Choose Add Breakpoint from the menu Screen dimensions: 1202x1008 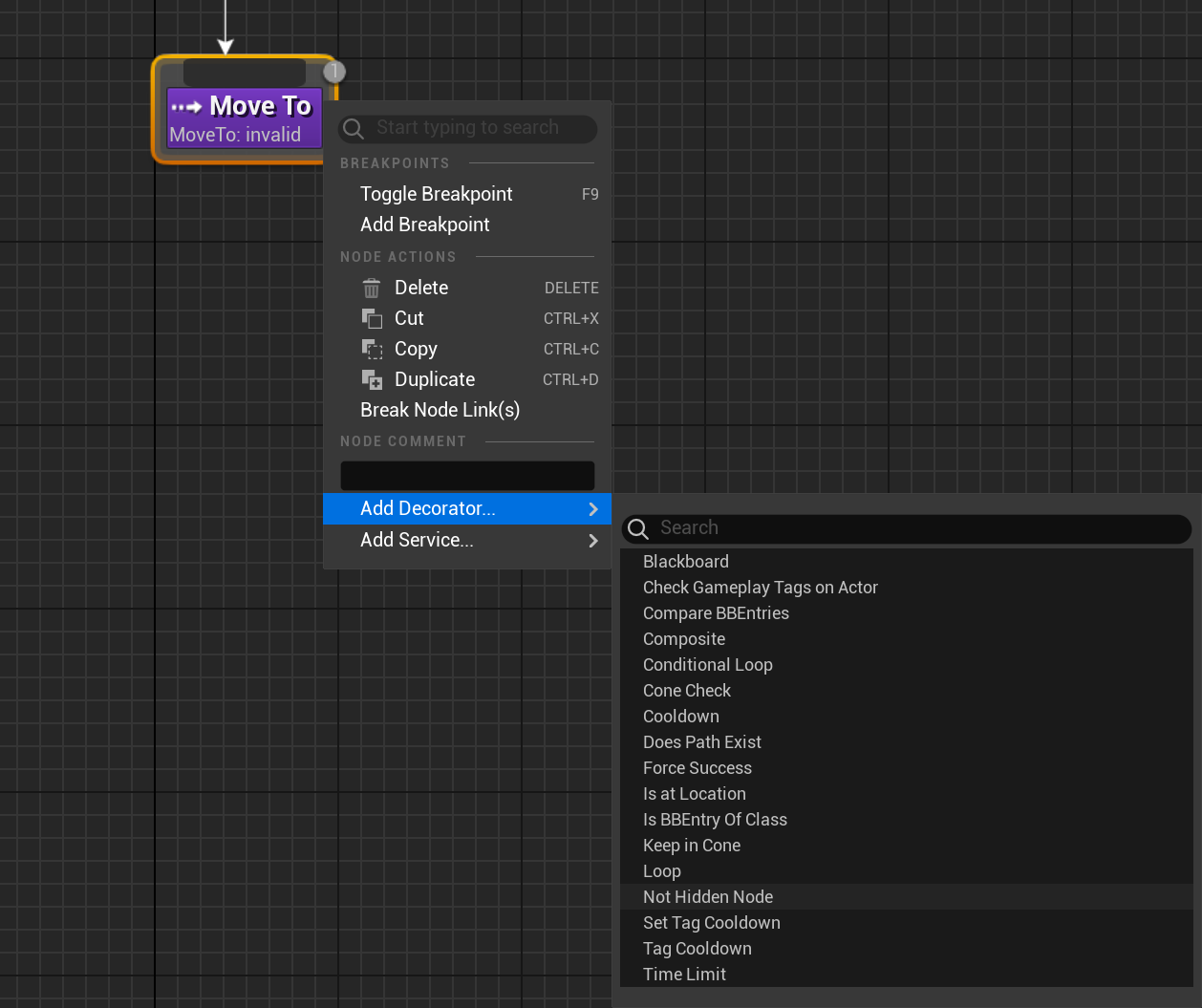tap(424, 225)
